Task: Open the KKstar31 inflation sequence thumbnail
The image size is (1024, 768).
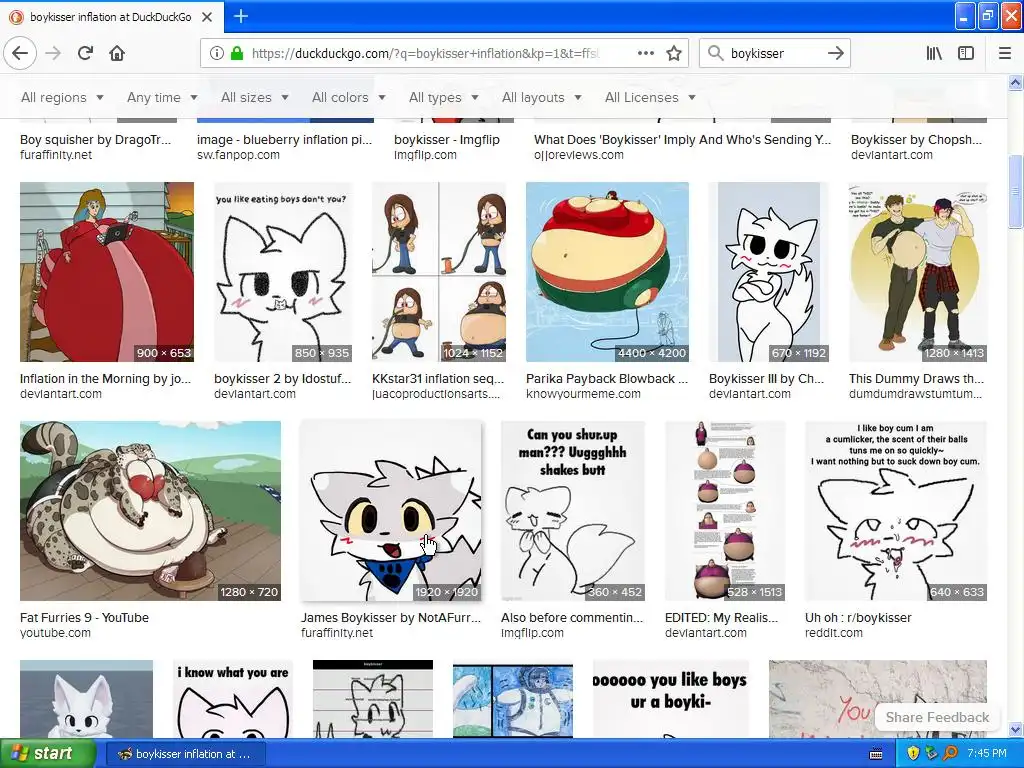Action: pos(439,272)
